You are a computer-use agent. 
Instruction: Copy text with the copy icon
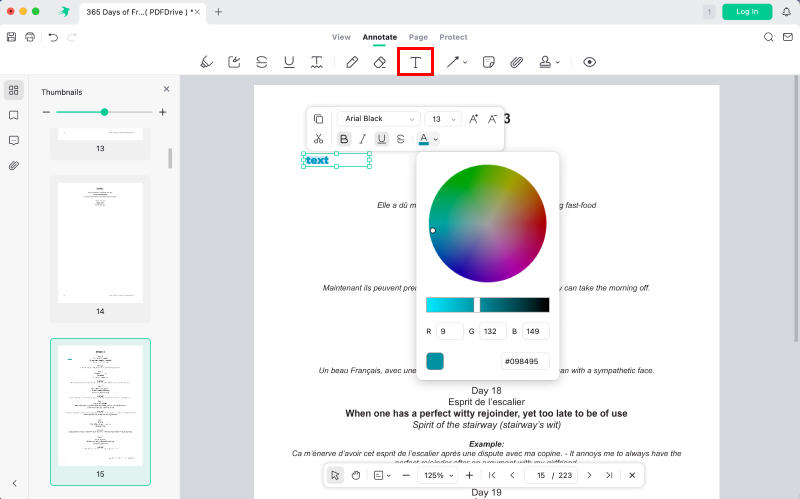[318, 119]
